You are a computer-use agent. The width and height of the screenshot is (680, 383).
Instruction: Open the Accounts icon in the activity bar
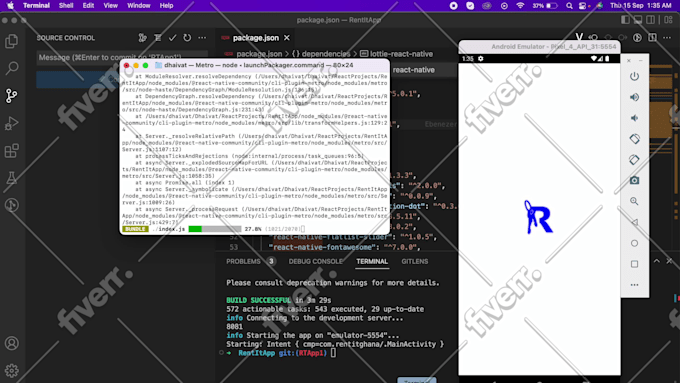12,343
